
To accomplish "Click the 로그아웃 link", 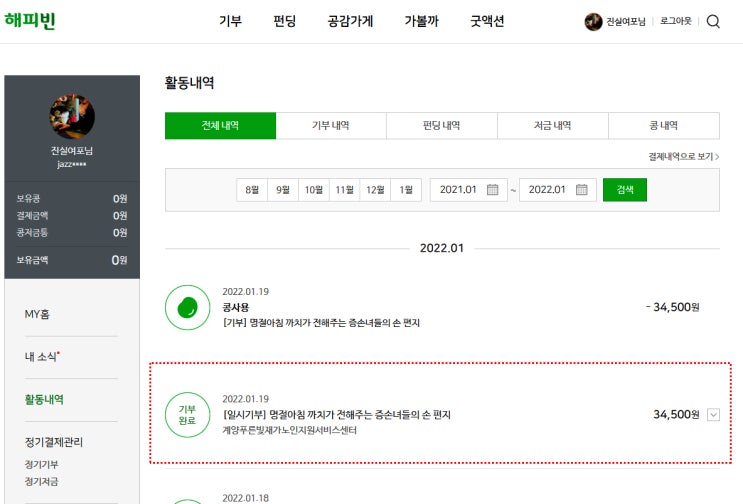I will pos(676,21).
